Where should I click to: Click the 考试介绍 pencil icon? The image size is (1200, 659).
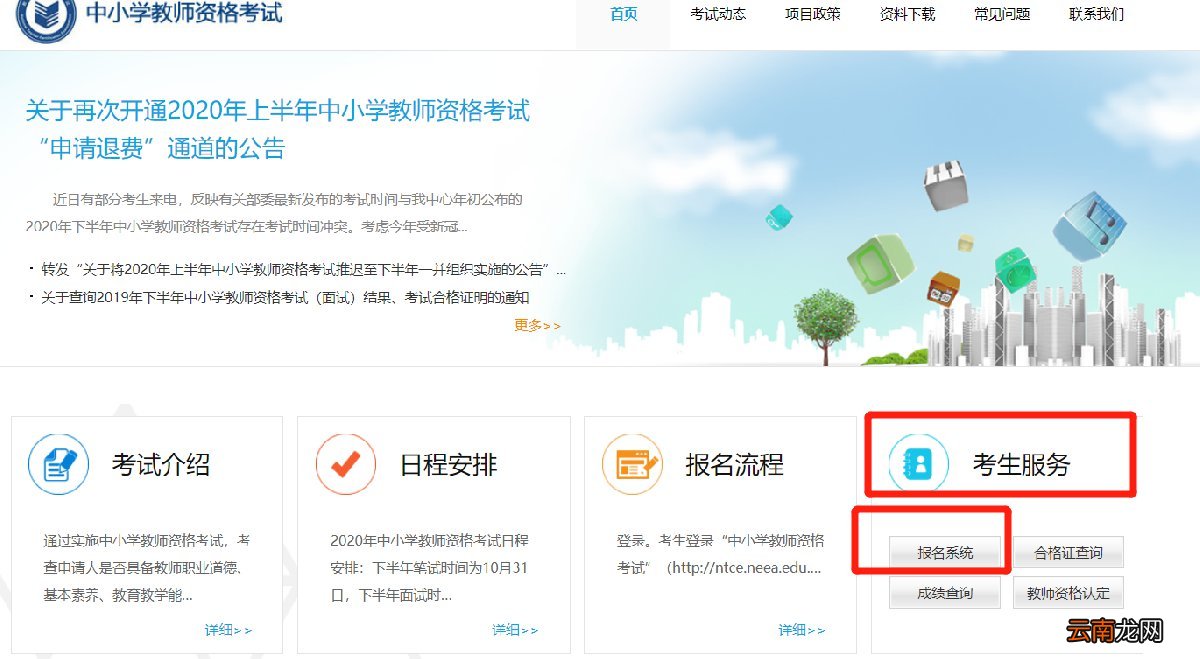click(58, 464)
